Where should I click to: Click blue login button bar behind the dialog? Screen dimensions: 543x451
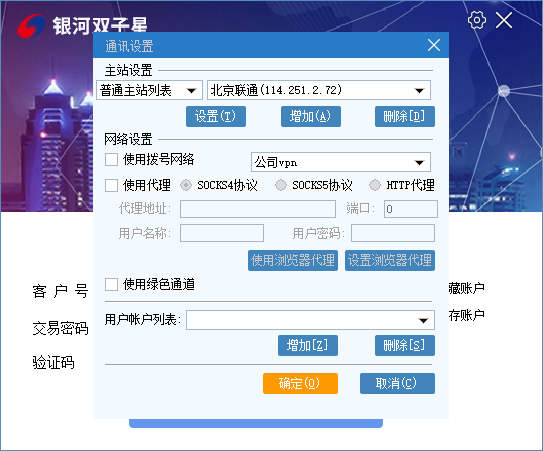pyautogui.click(x=256, y=423)
